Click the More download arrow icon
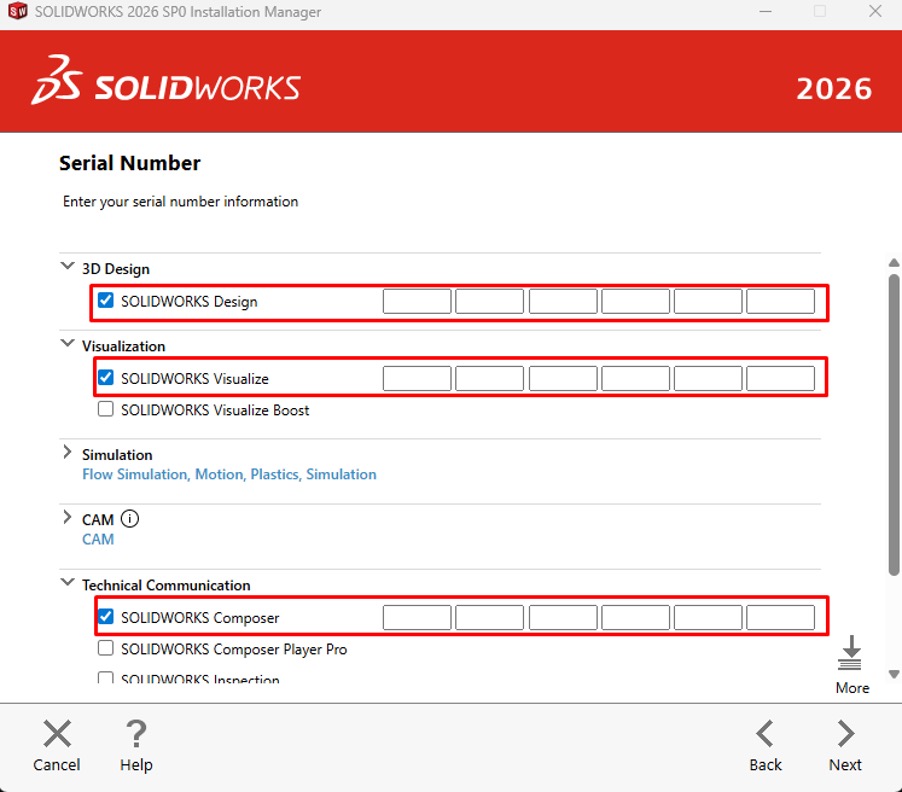 click(850, 653)
